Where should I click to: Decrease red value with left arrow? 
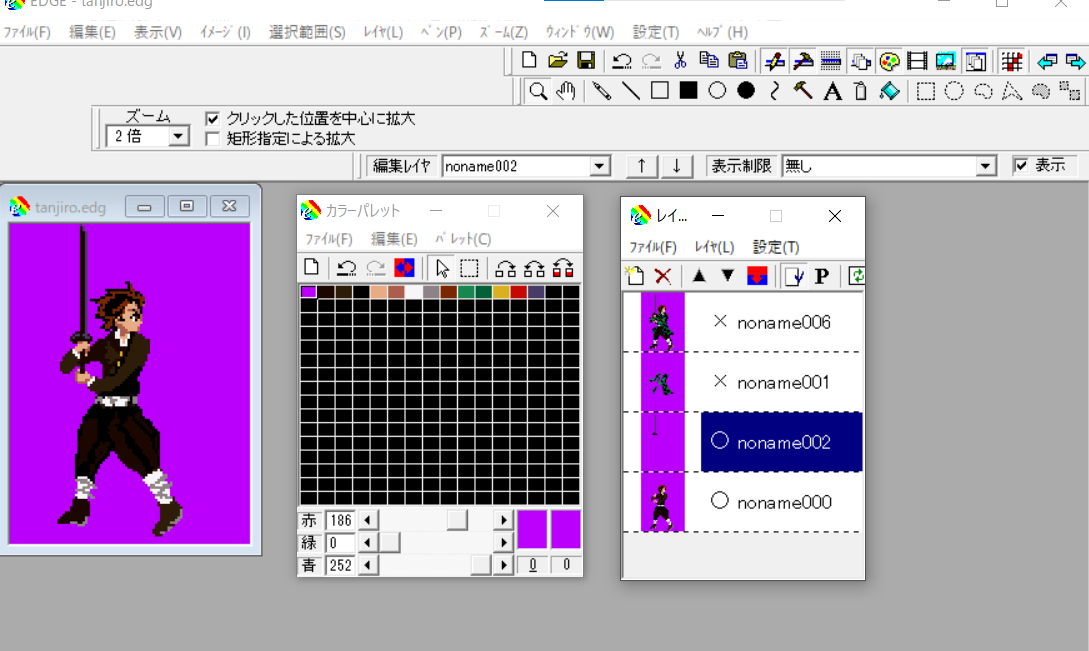[x=367, y=520]
